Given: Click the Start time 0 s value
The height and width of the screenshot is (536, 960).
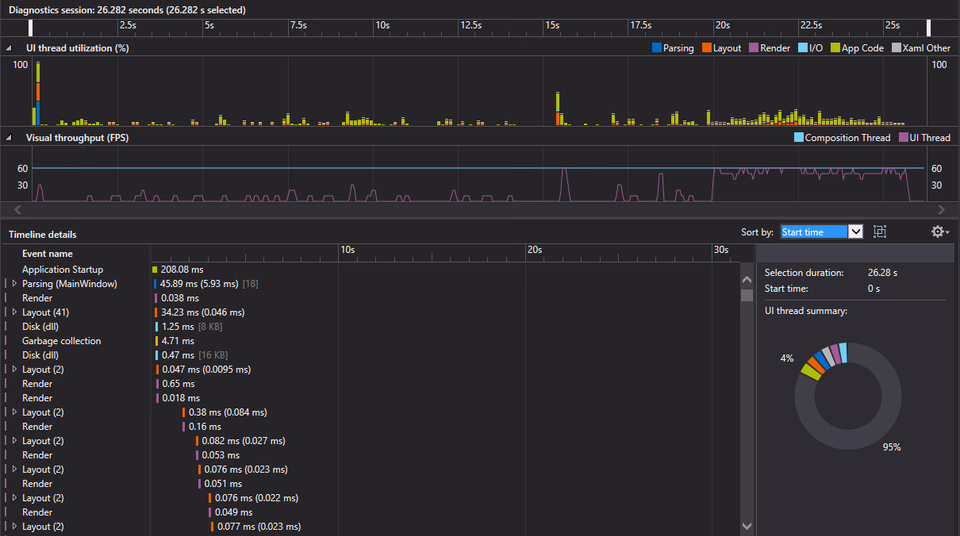Looking at the screenshot, I should pos(874,289).
